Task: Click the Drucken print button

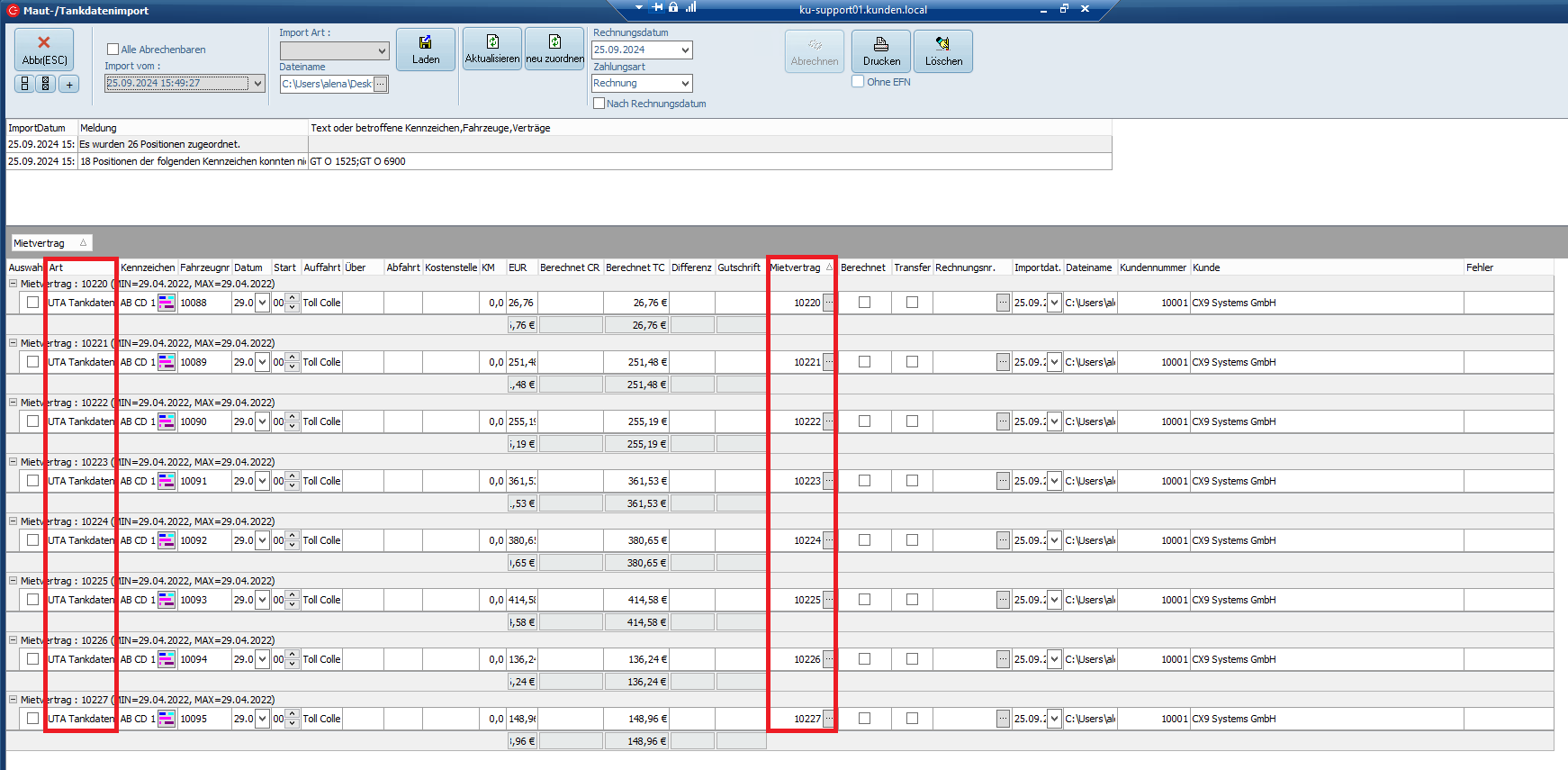Action: (881, 51)
